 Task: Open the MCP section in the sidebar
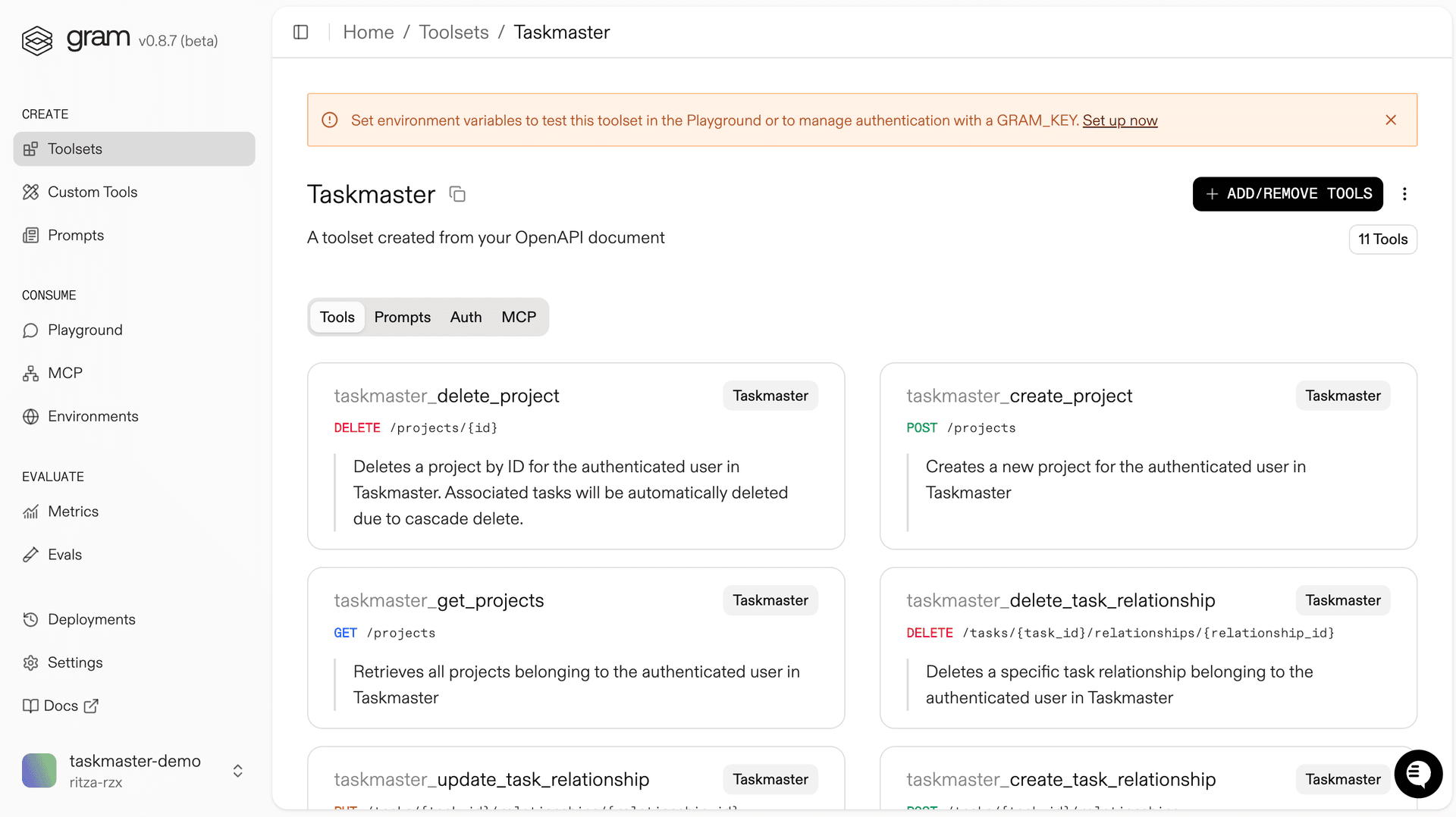tap(65, 372)
